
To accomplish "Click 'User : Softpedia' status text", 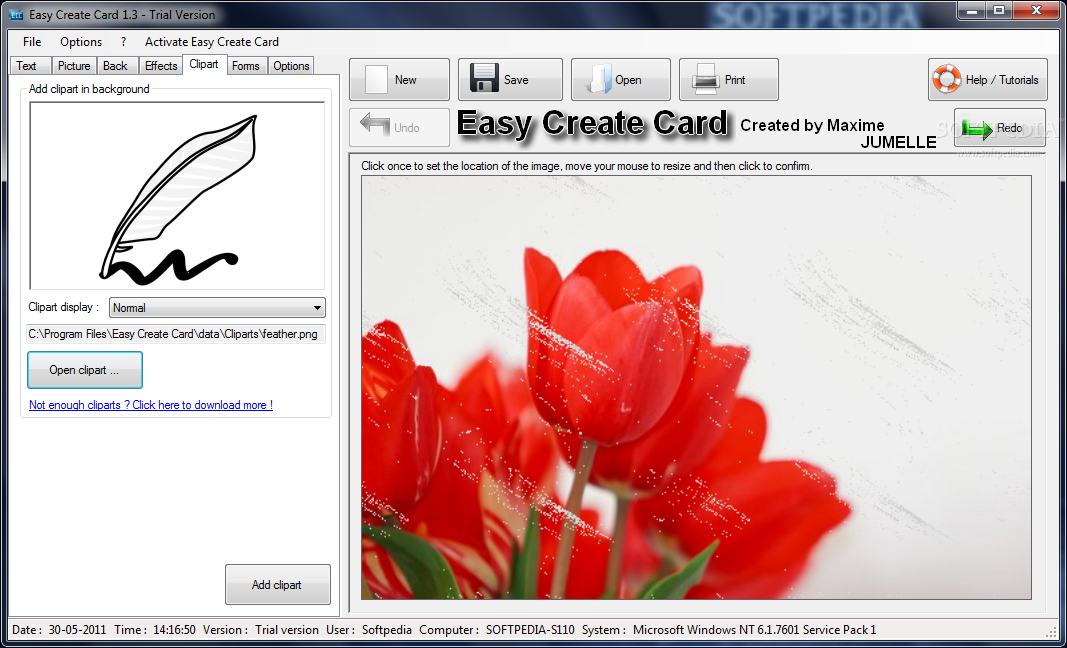I will point(369,630).
